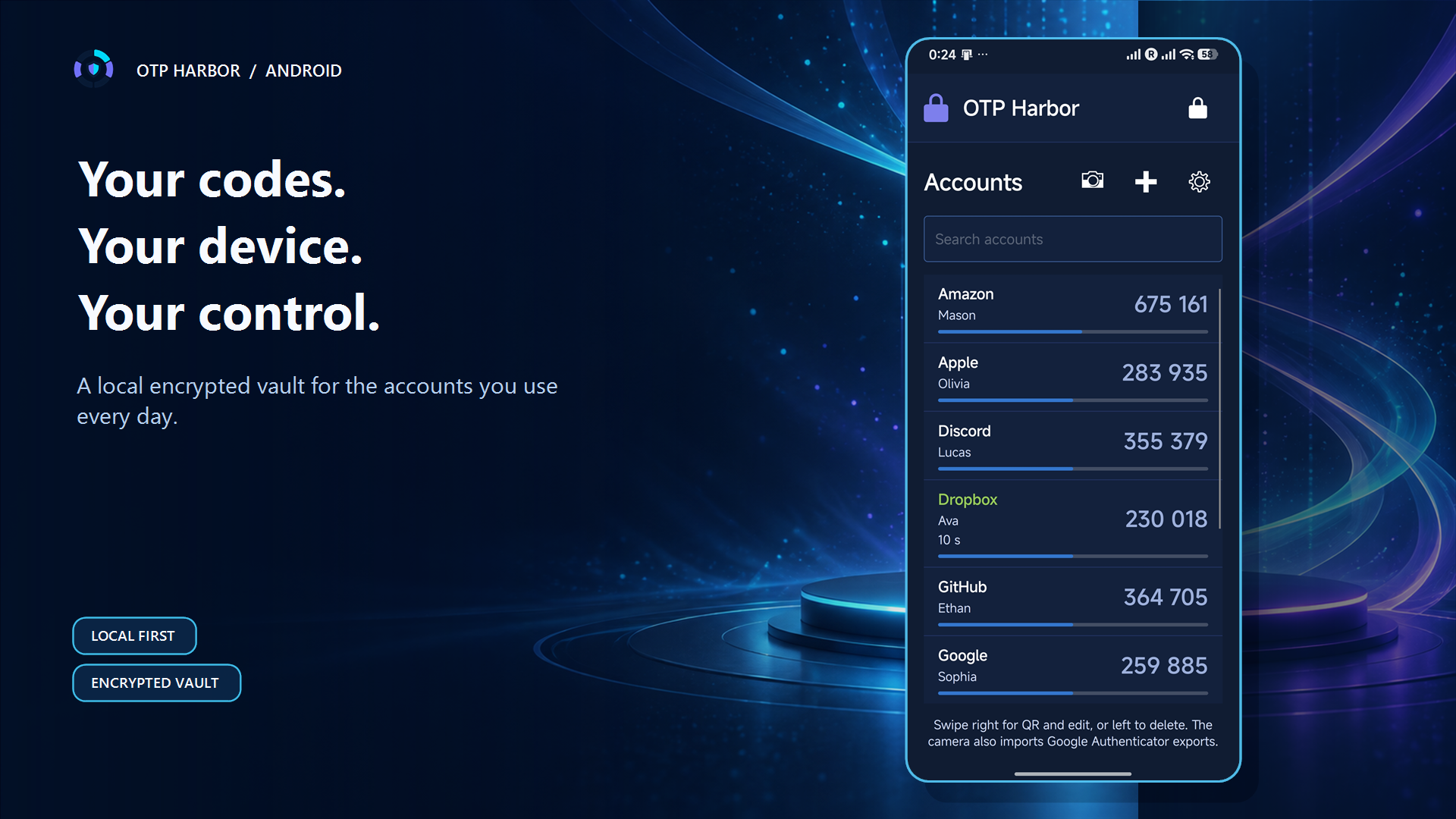Select the GitHub Ethan account

[1072, 601]
